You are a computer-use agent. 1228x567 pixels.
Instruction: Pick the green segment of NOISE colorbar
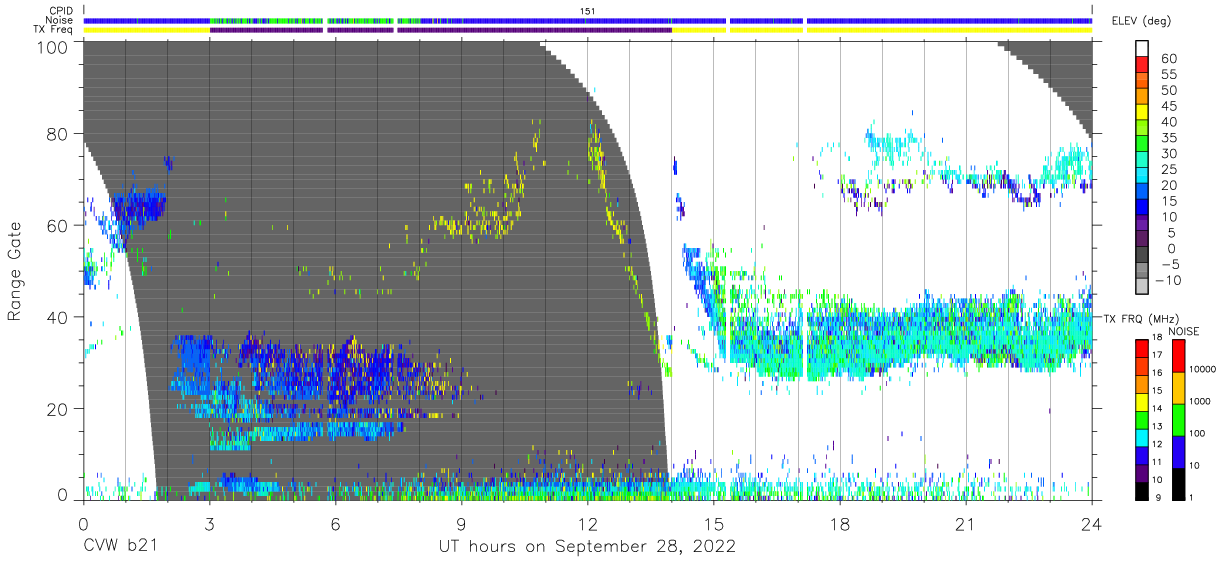tap(1177, 419)
